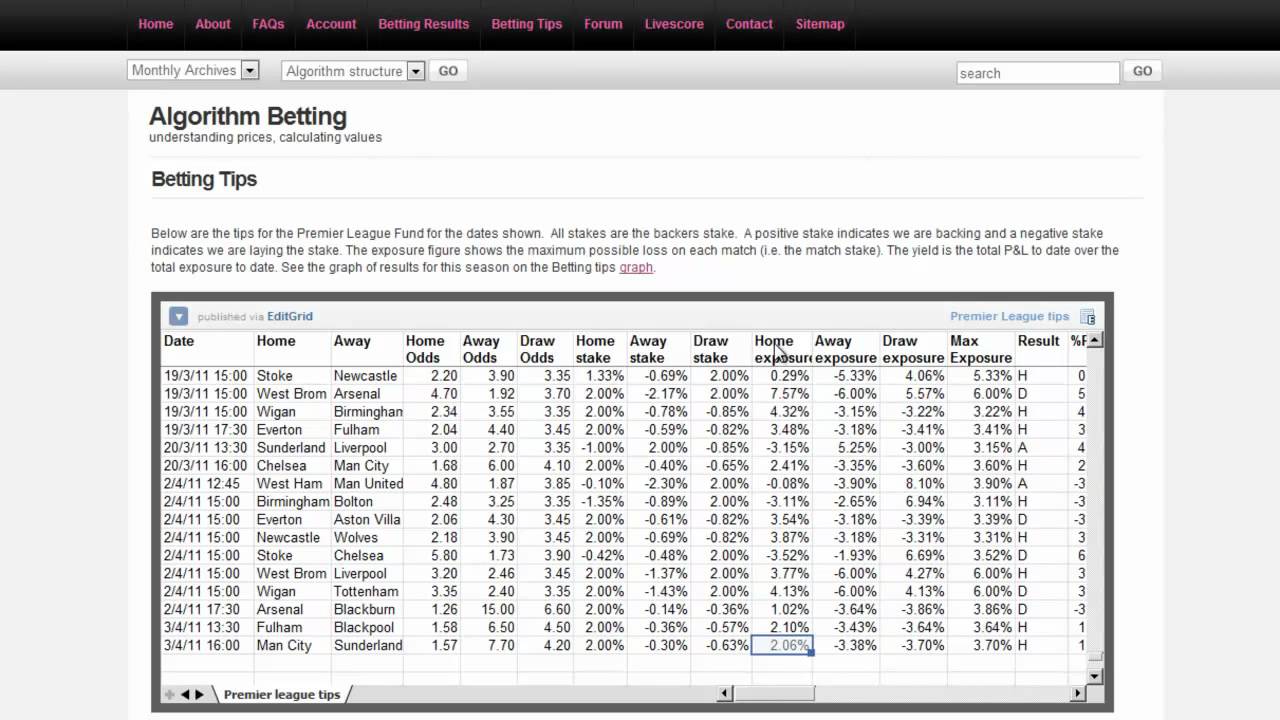1280x720 pixels.
Task: Select the Premier league tips sheet tab
Action: coord(282,694)
